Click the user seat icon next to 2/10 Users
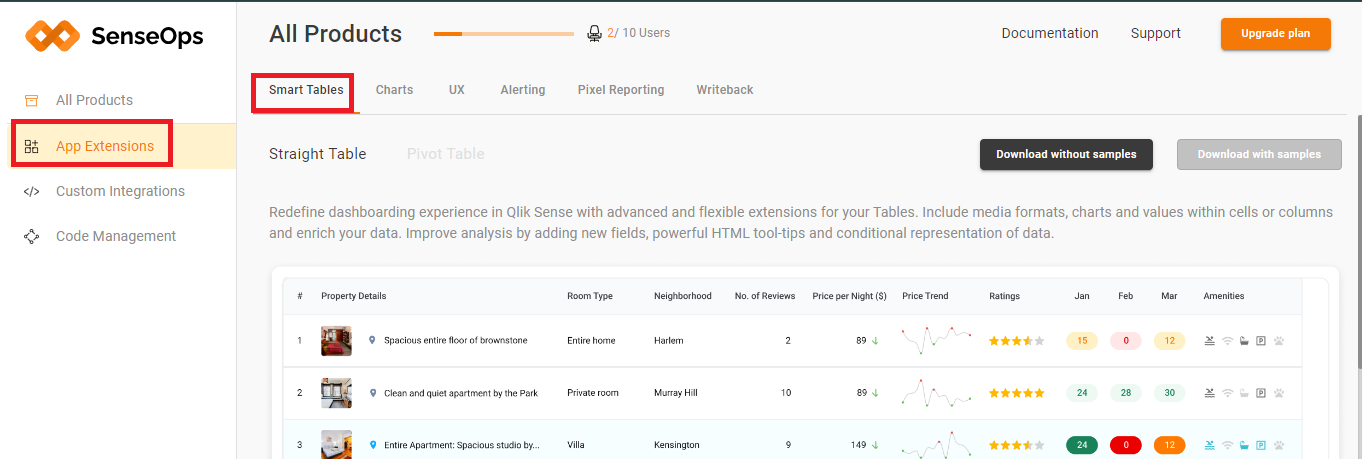This screenshot has height=459, width=1362. point(595,32)
